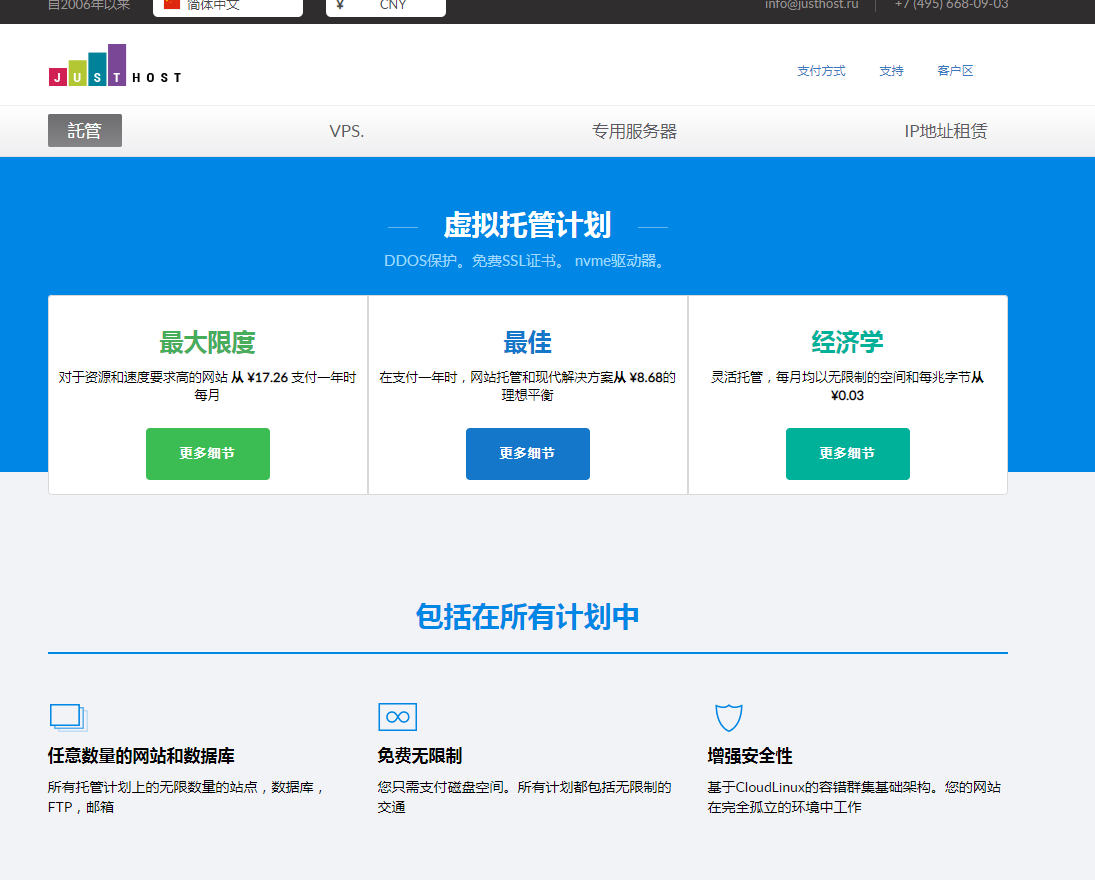Select the 託管 navigation tab
Screen dimensions: 1095x880
point(84,130)
